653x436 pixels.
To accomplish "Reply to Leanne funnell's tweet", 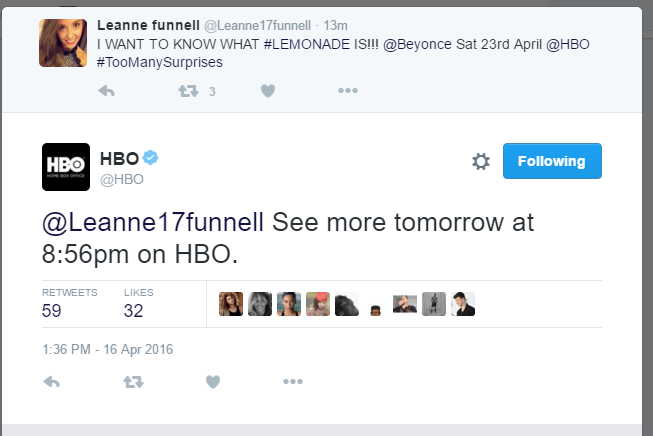I will click(107, 91).
